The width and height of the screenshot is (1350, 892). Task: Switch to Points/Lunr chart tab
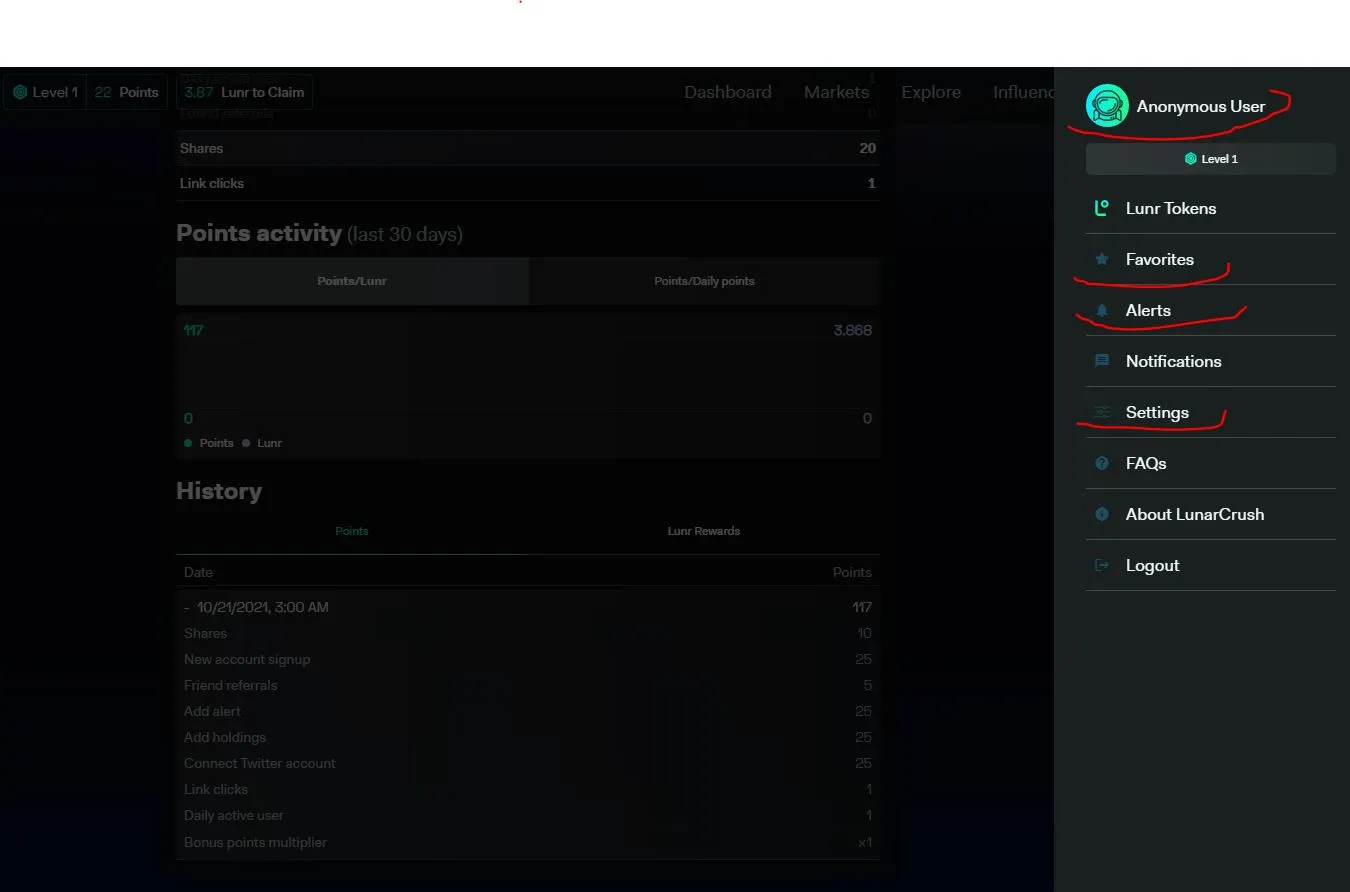pyautogui.click(x=352, y=281)
